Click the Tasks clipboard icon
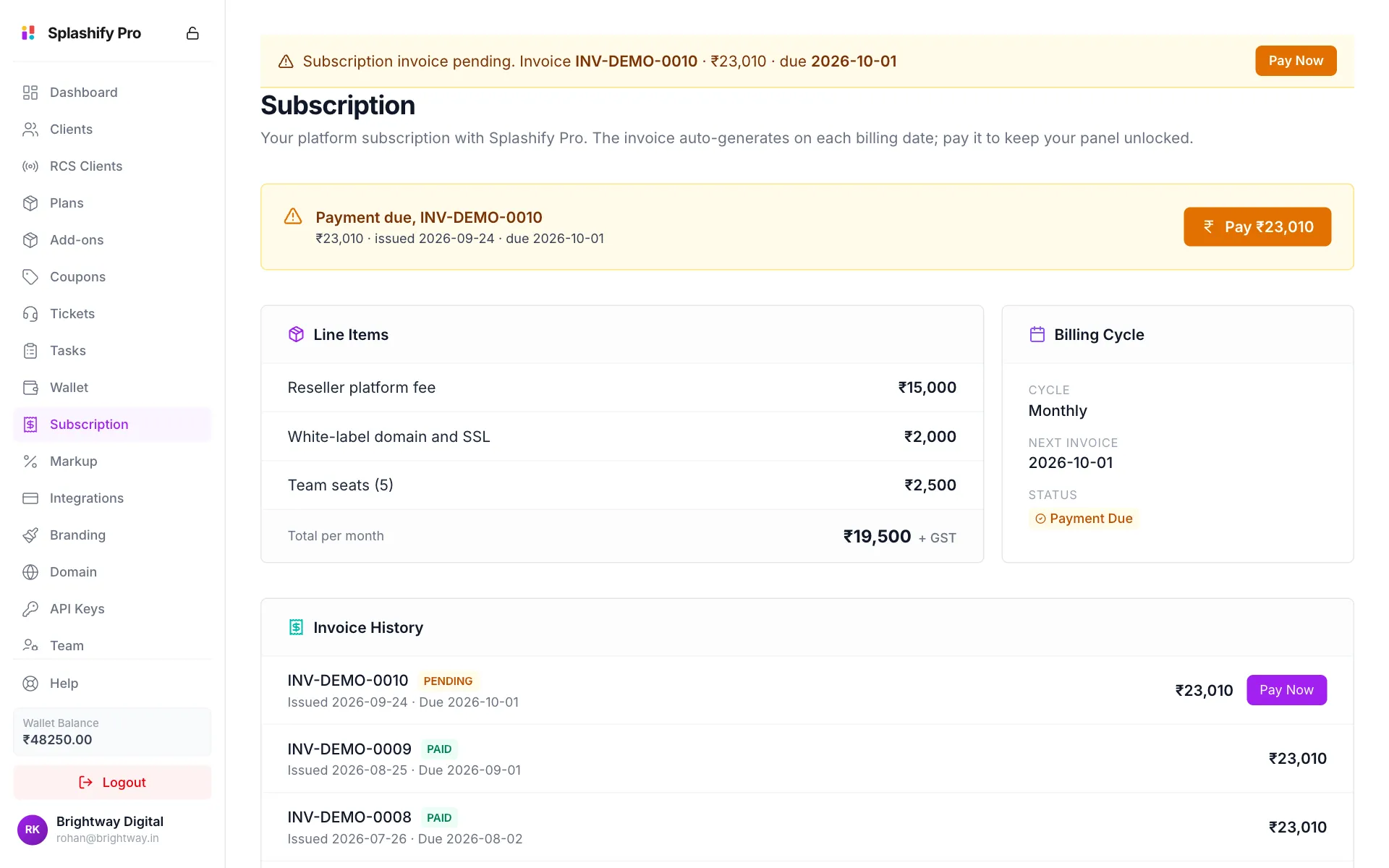The height and width of the screenshot is (868, 1389). (x=30, y=351)
